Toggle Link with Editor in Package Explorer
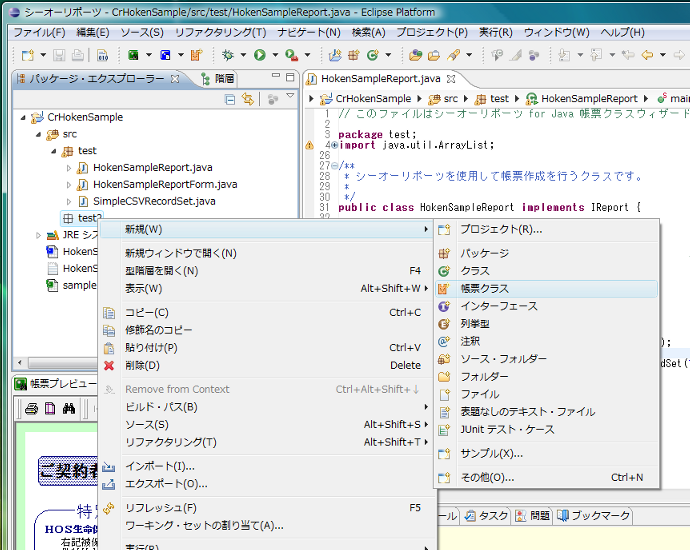 (248, 99)
